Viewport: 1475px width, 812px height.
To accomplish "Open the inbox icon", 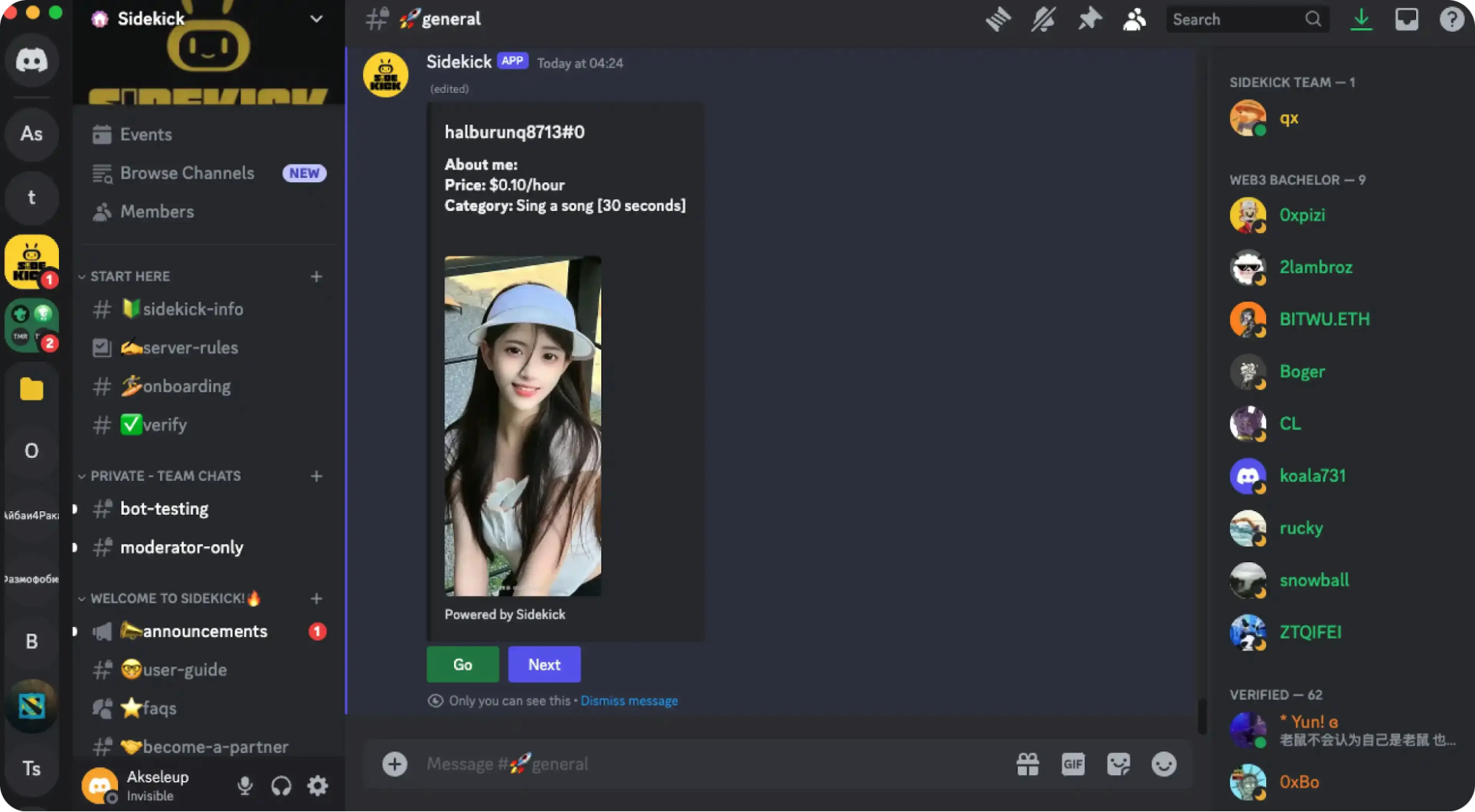I will tap(1406, 19).
